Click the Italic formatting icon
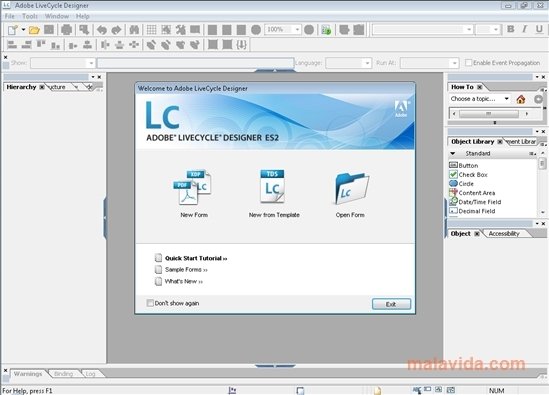 [524, 29]
